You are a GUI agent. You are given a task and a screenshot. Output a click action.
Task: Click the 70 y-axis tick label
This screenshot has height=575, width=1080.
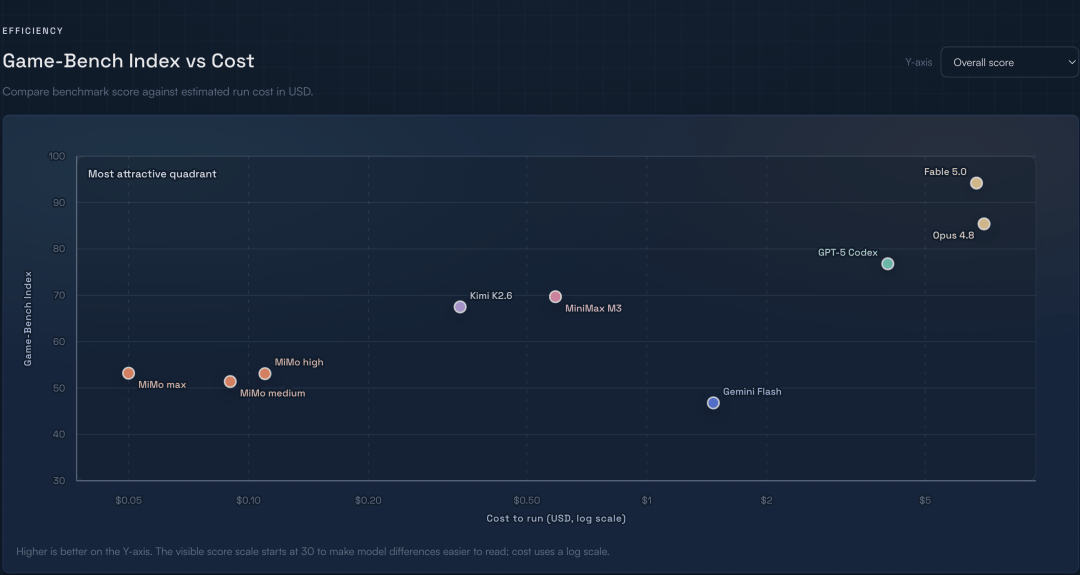click(x=59, y=295)
